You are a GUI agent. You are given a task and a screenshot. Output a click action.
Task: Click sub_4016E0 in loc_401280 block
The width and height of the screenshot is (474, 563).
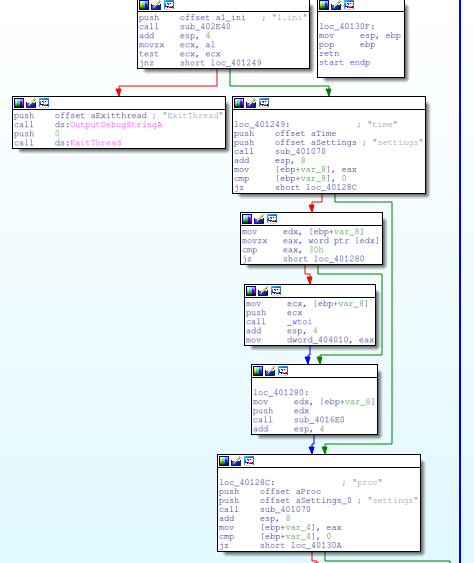click(x=319, y=420)
